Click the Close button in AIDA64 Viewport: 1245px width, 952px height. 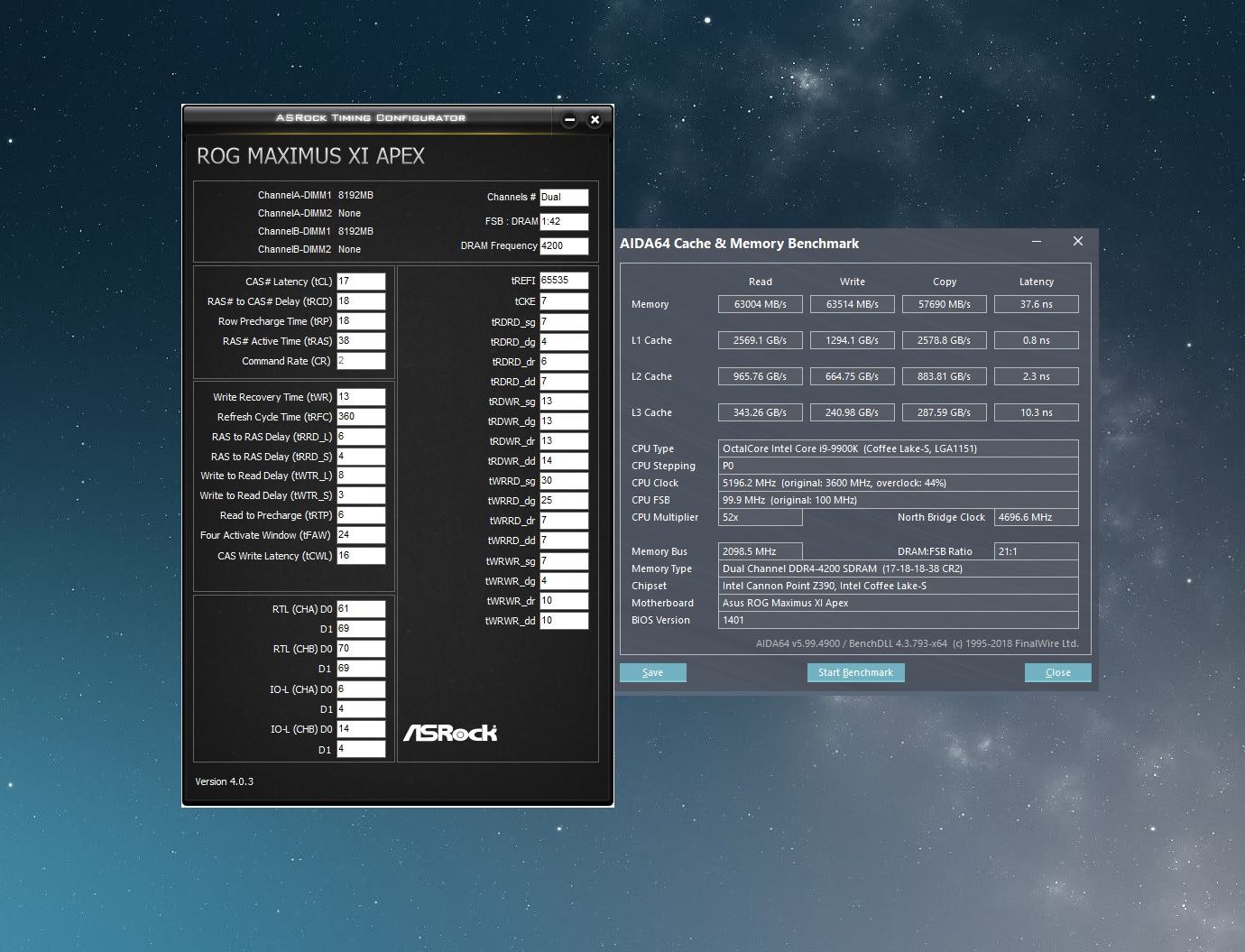tap(1058, 672)
